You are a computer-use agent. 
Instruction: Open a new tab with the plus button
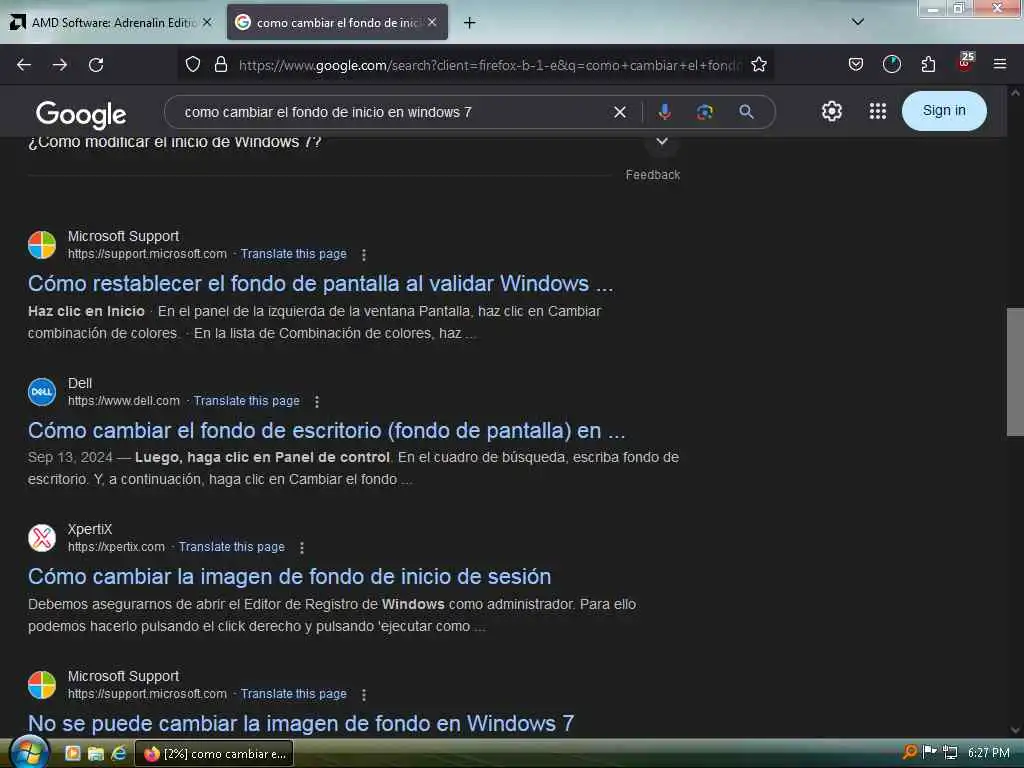pyautogui.click(x=469, y=23)
